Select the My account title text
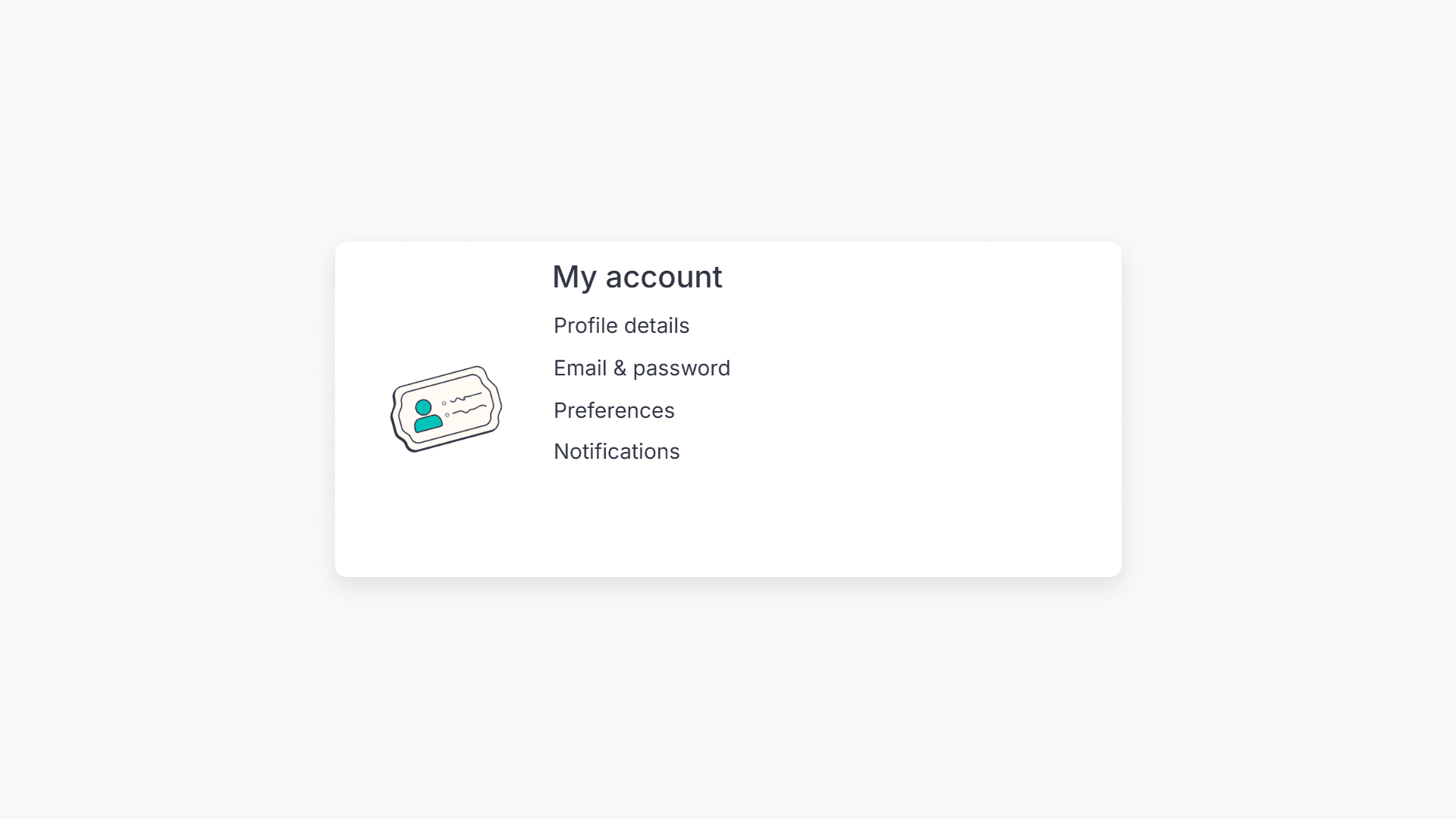 [x=638, y=276]
